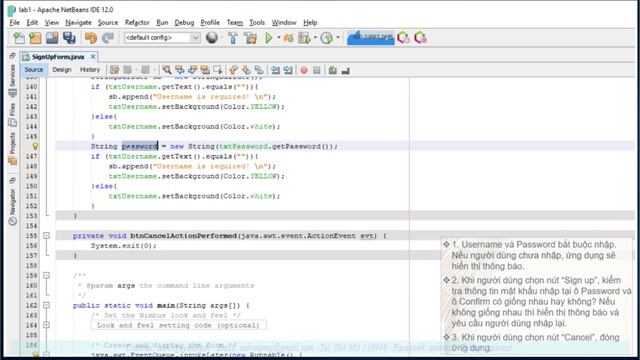Click the Clean and Build icon

coord(250,38)
